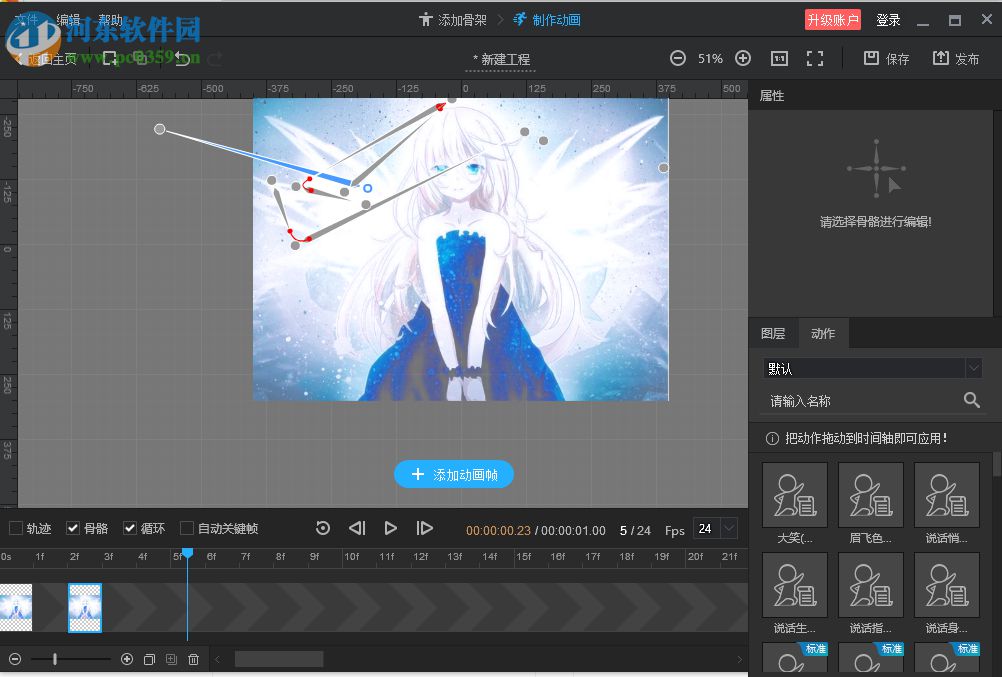This screenshot has height=677, width=1002.
Task: Toggle the 自动关键帧 checkbox
Action: click(x=187, y=528)
